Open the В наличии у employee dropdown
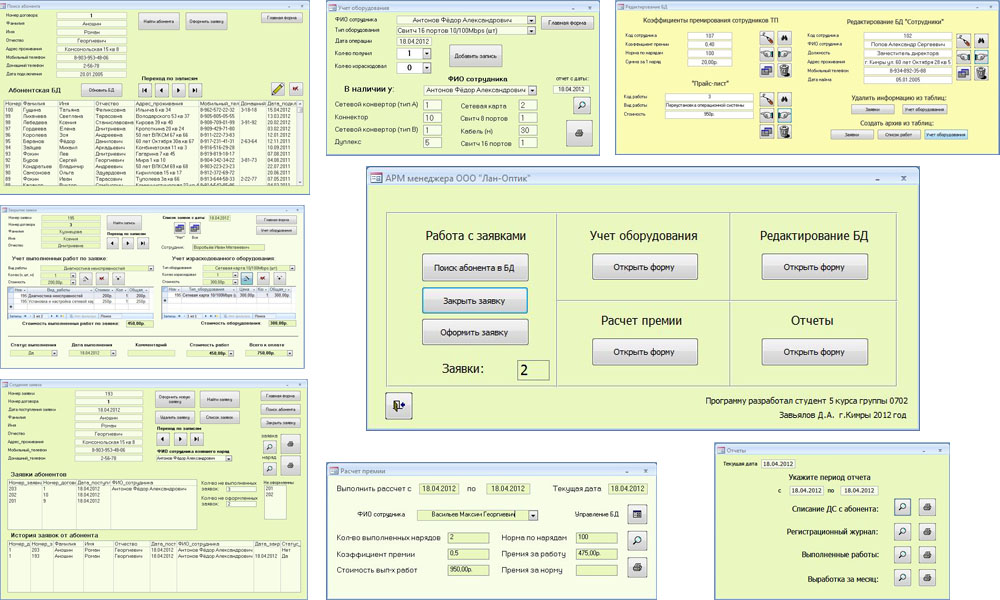 click(533, 91)
